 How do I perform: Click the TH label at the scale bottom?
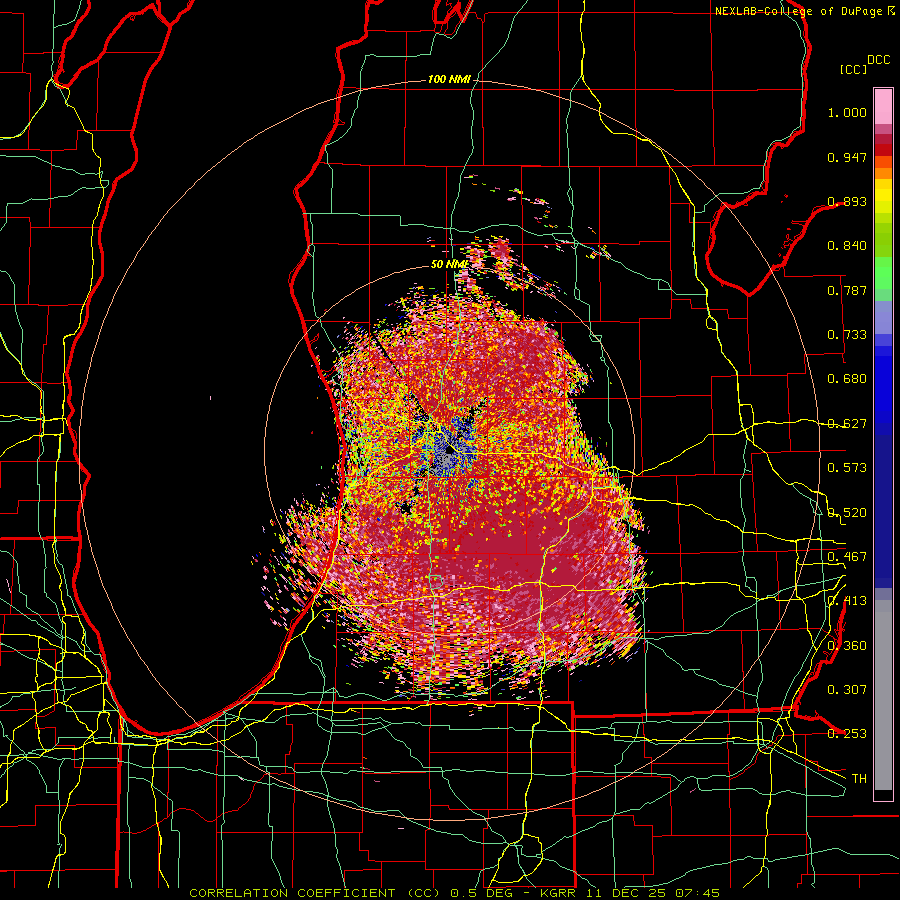coord(859,779)
